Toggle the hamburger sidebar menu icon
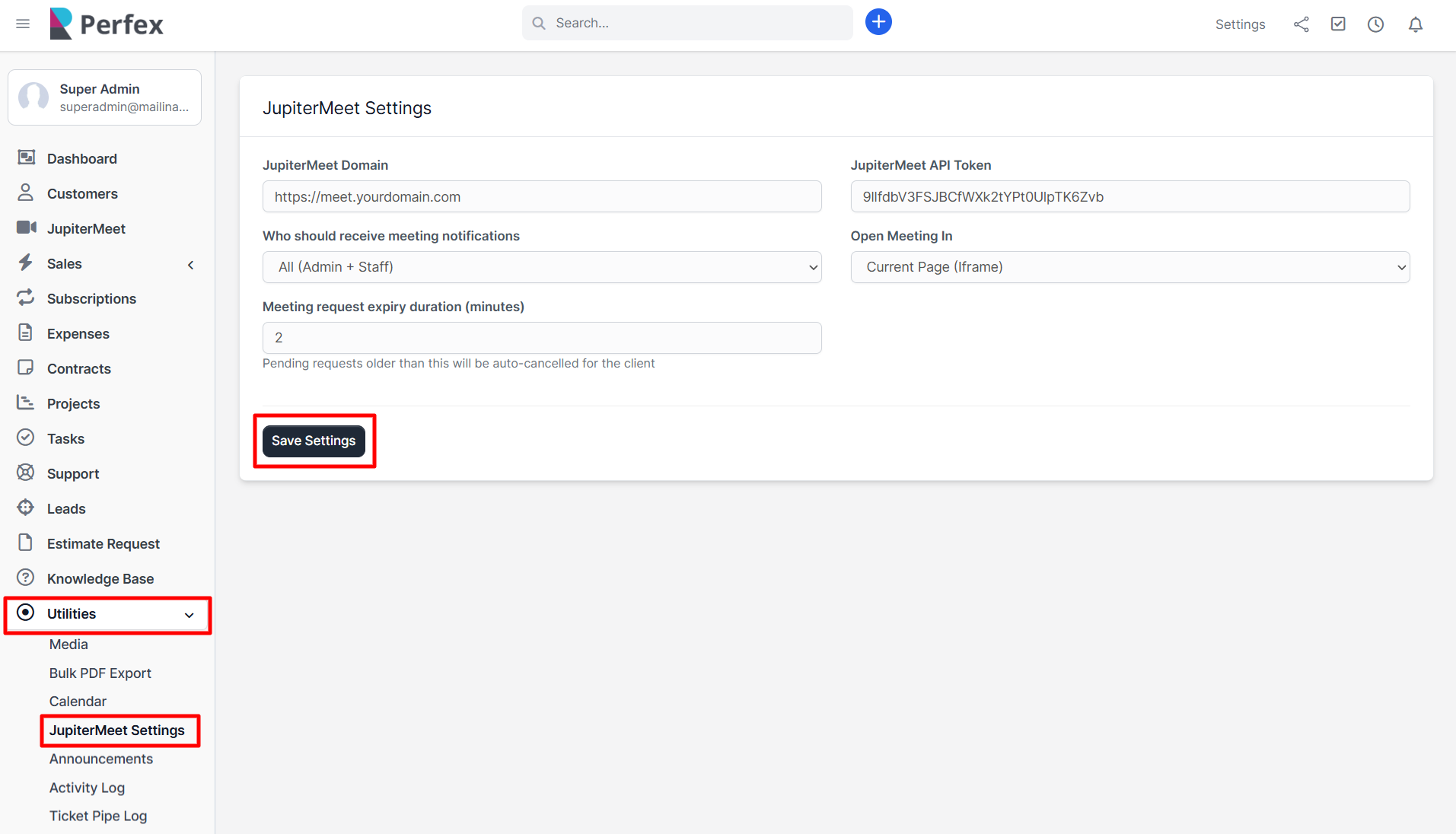The height and width of the screenshot is (834, 1456). (x=23, y=24)
